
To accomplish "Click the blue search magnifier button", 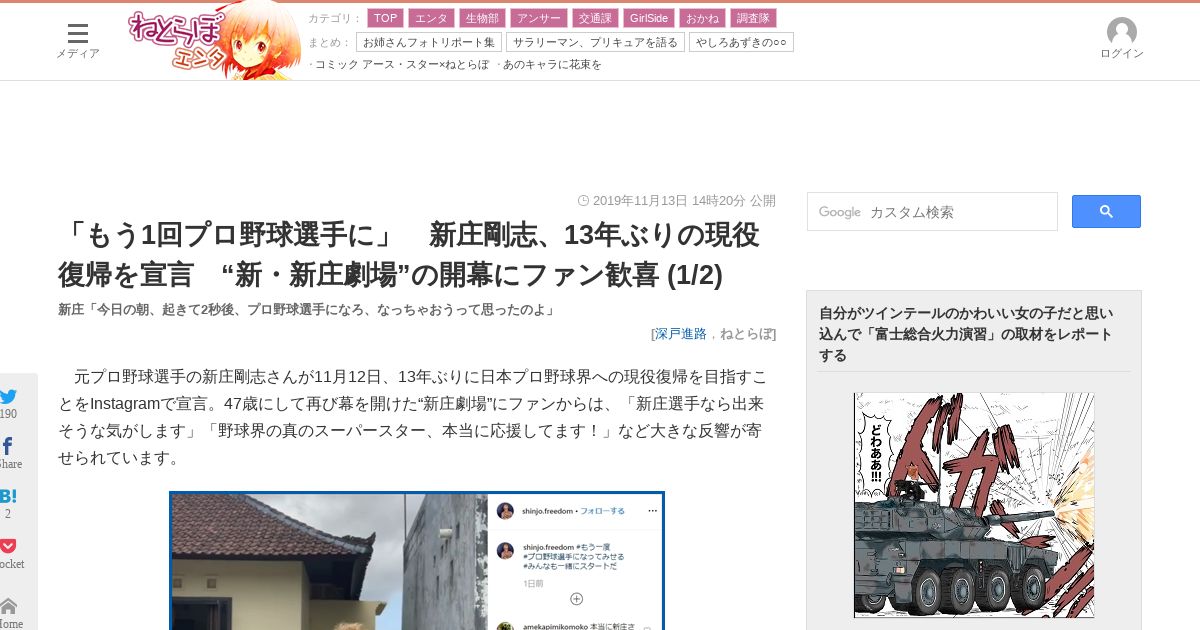I will point(1106,211).
